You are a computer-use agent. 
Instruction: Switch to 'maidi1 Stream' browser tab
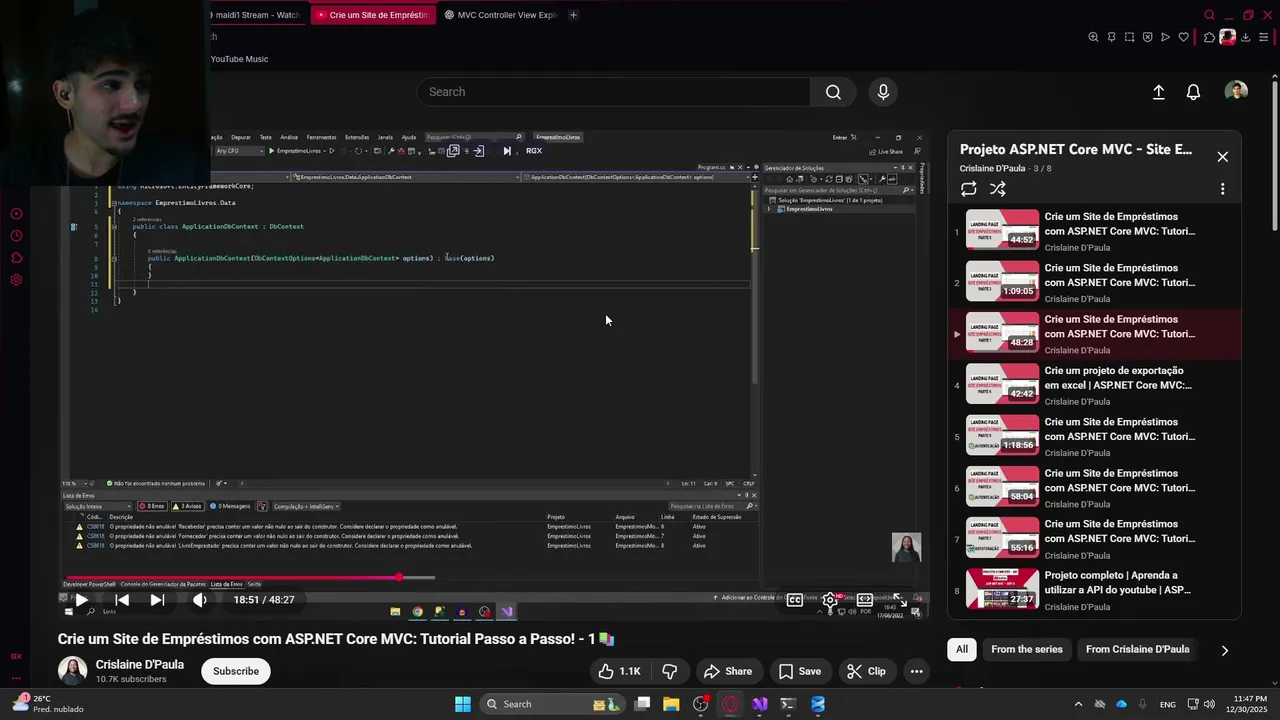[256, 15]
